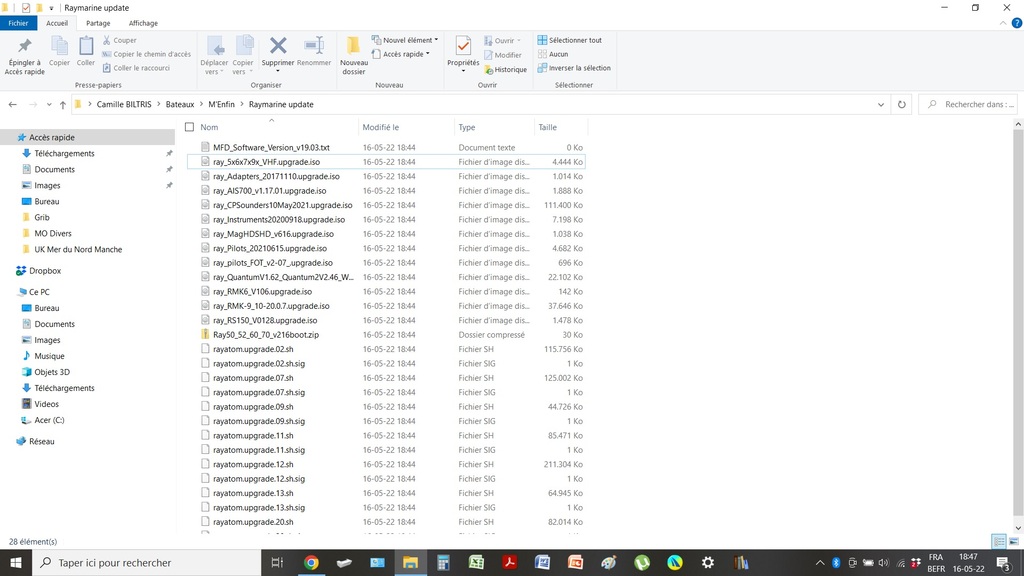Viewport: 1024px width, 576px height.
Task: Open Grib folder in sidebar
Action: [x=42, y=217]
